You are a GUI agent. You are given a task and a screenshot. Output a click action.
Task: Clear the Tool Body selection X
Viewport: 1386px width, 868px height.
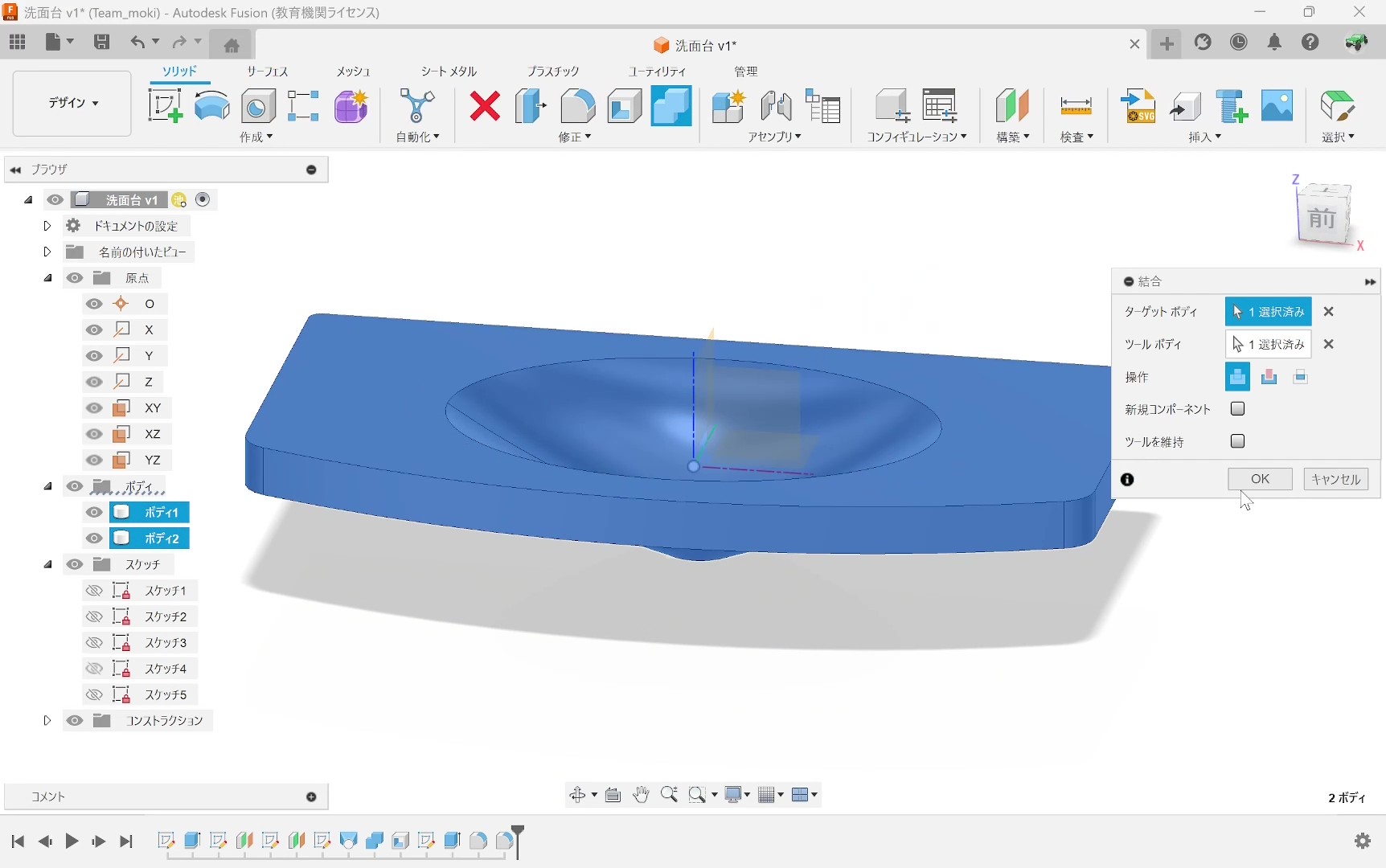coord(1329,344)
